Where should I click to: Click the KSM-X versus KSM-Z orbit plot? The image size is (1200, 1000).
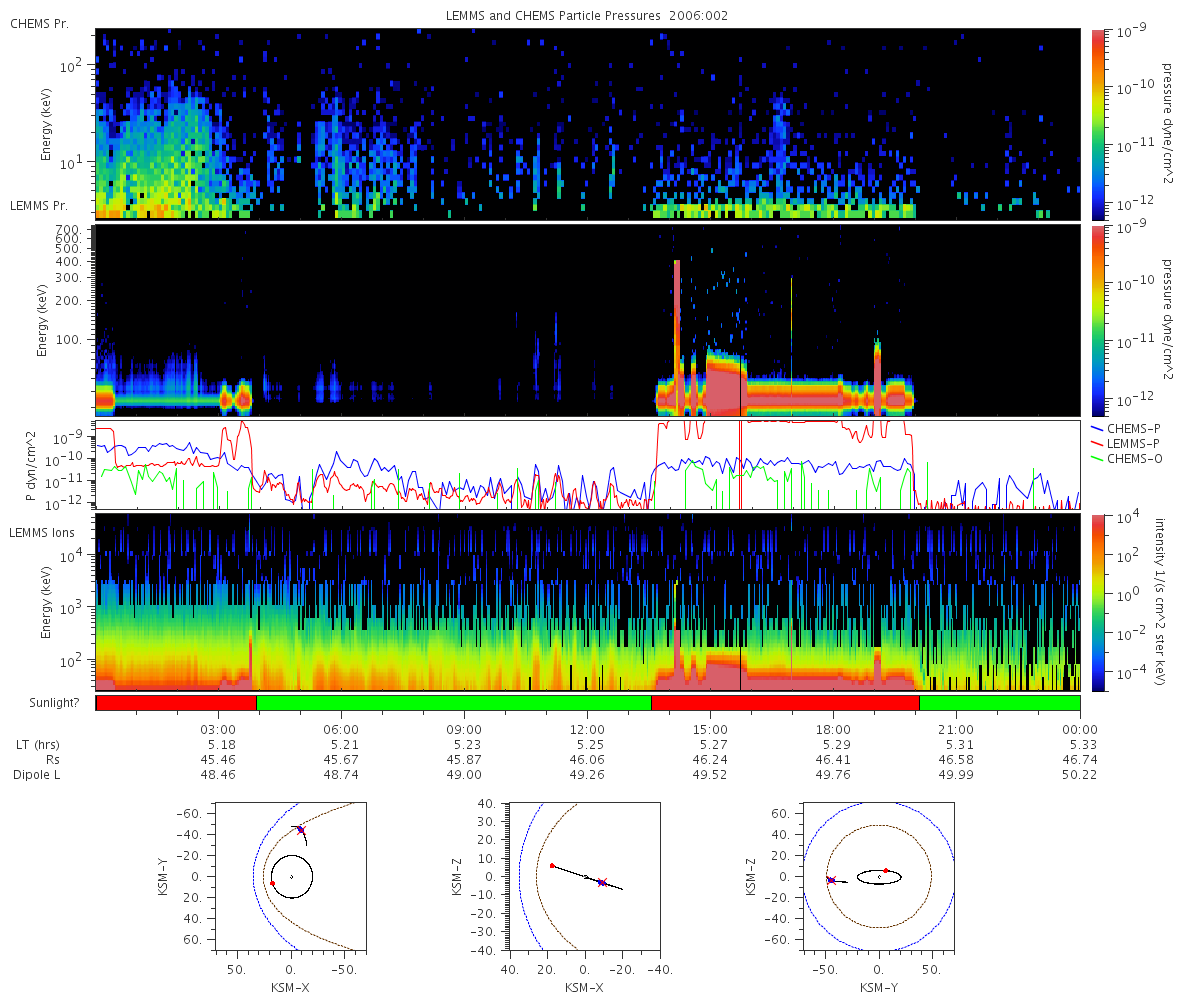click(584, 876)
